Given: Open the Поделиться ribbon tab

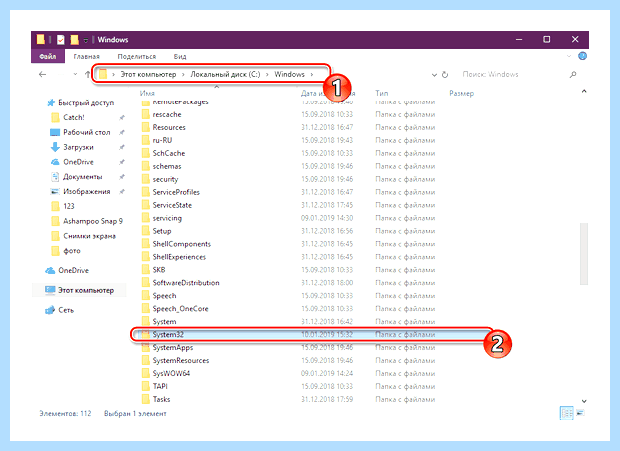Looking at the screenshot, I should pyautogui.click(x=137, y=57).
